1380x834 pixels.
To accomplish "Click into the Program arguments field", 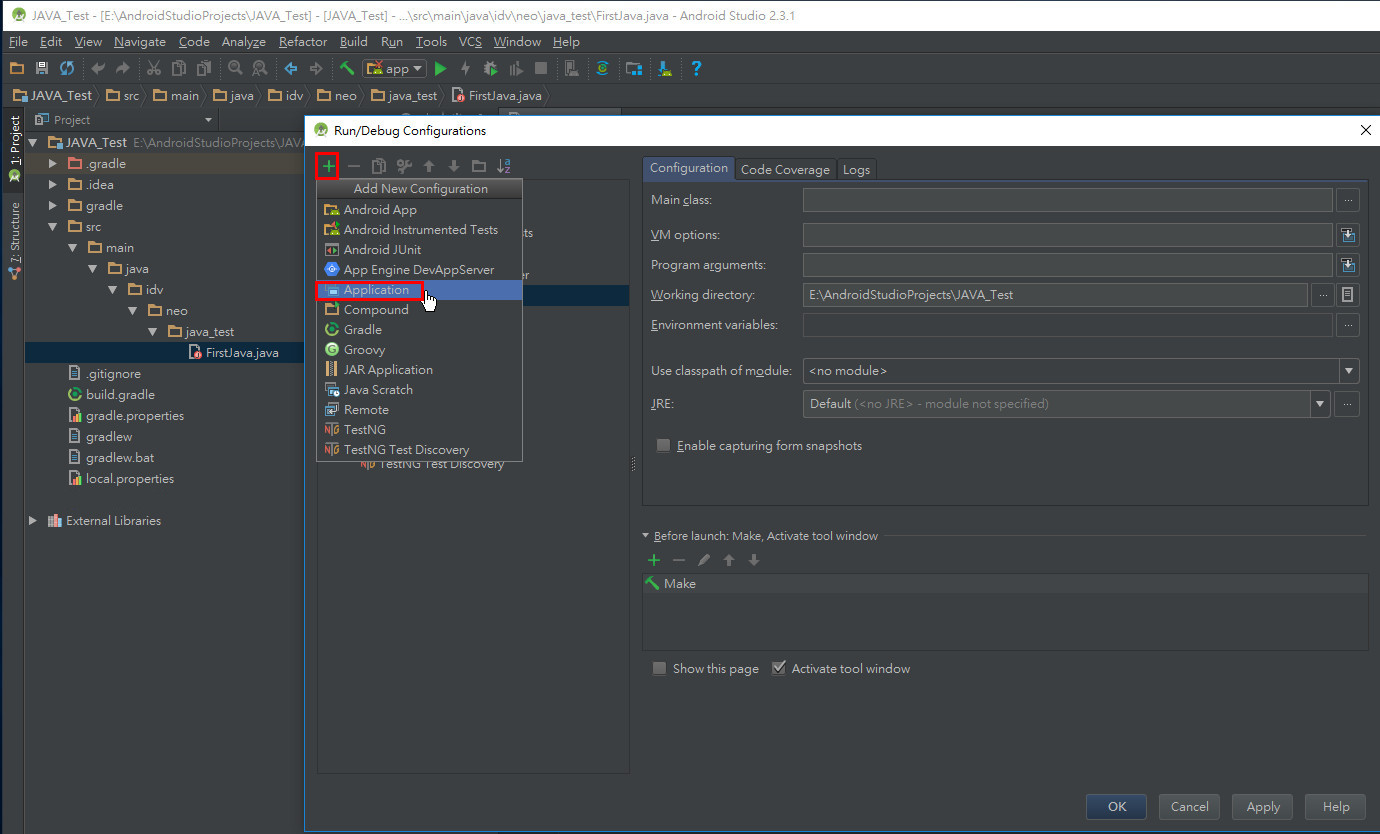I will [1067, 265].
